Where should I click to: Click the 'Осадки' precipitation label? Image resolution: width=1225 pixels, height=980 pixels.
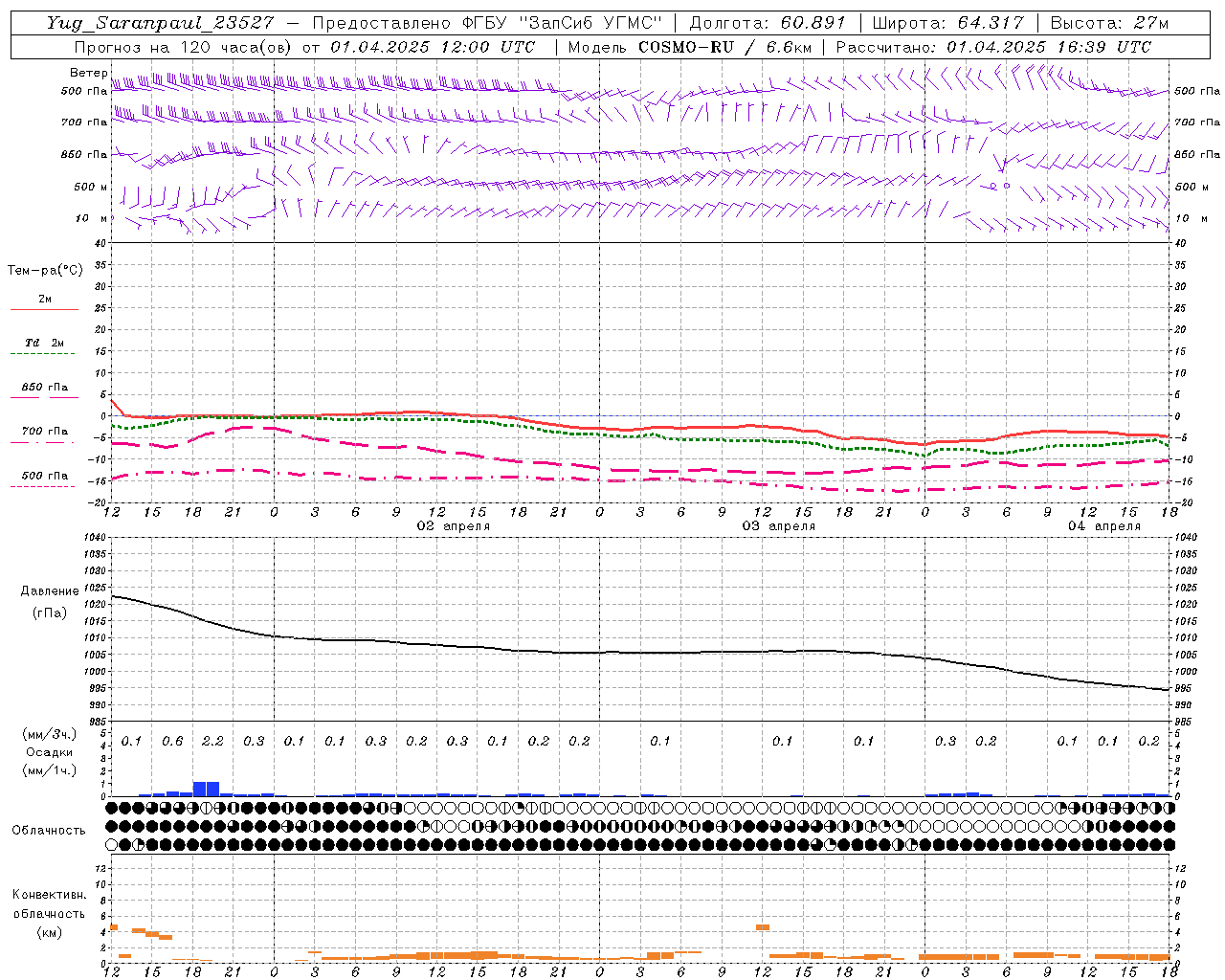point(50,752)
